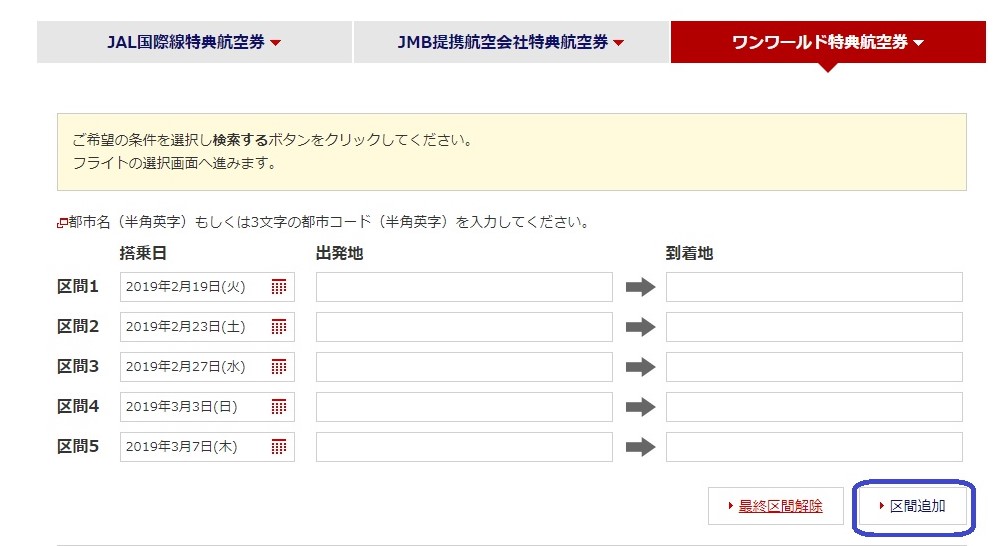Focus the 区間1 到着地 input field

click(814, 287)
